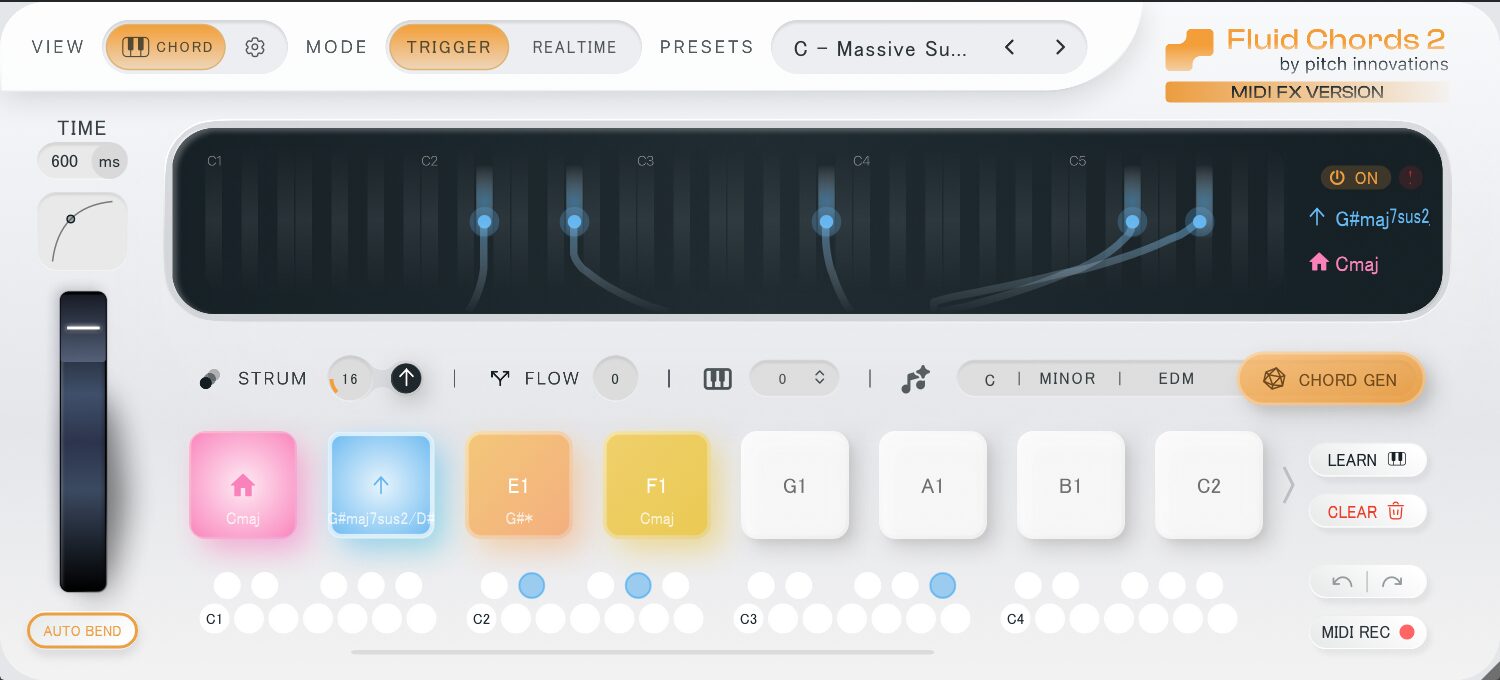Click highlighted blue black-key in C3 octave
This screenshot has height=680, width=1500.
[942, 585]
